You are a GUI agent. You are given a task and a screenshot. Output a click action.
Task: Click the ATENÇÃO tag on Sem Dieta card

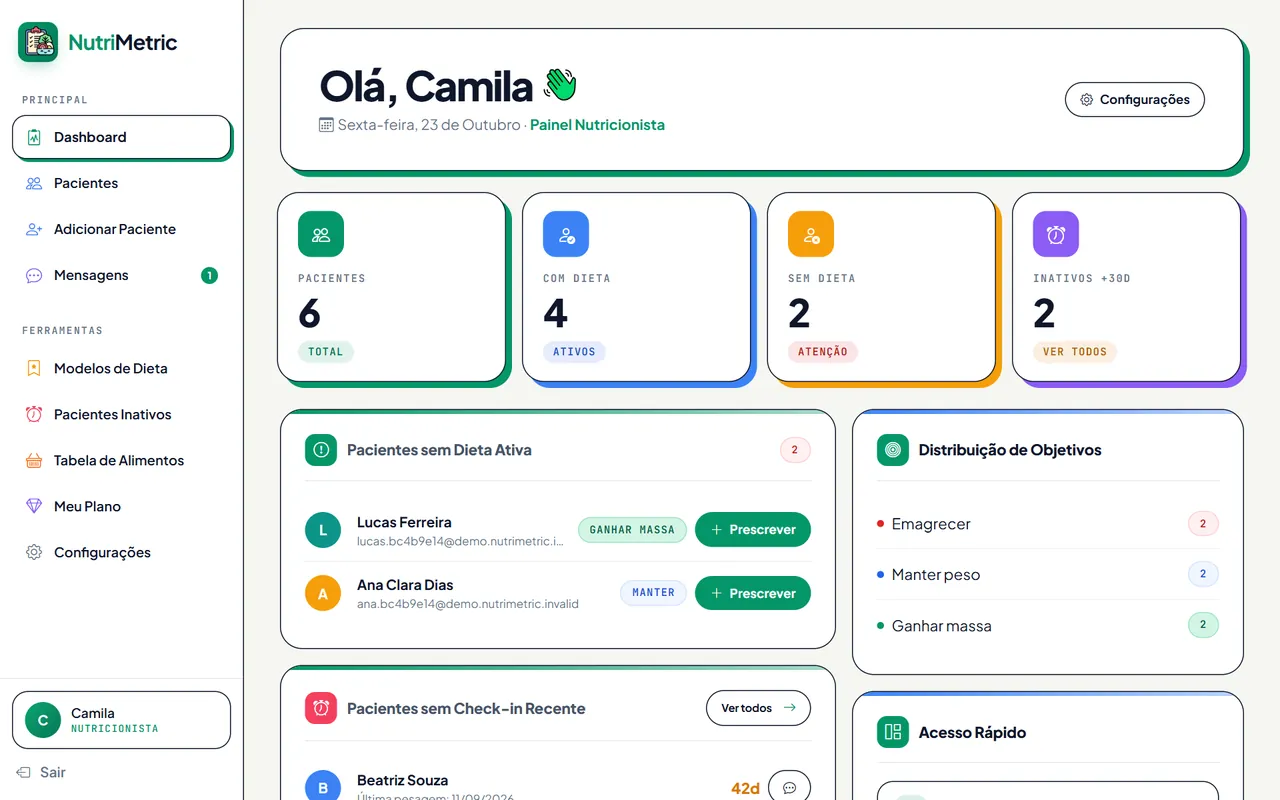(x=823, y=352)
